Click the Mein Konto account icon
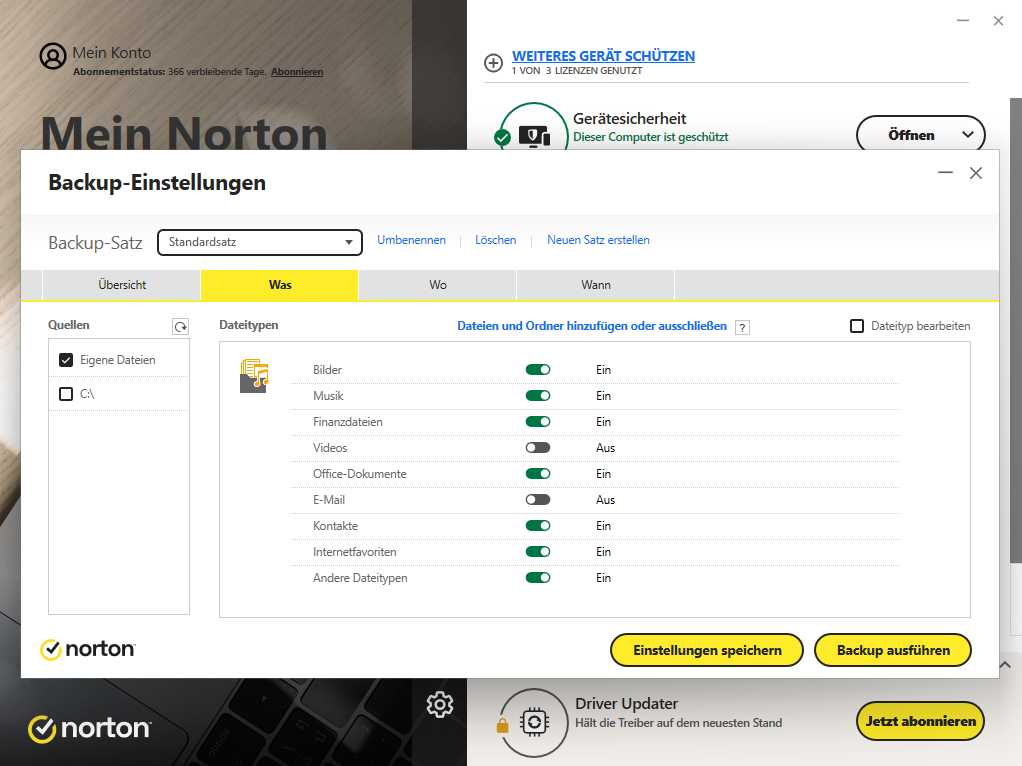This screenshot has width=1022, height=766. point(52,56)
